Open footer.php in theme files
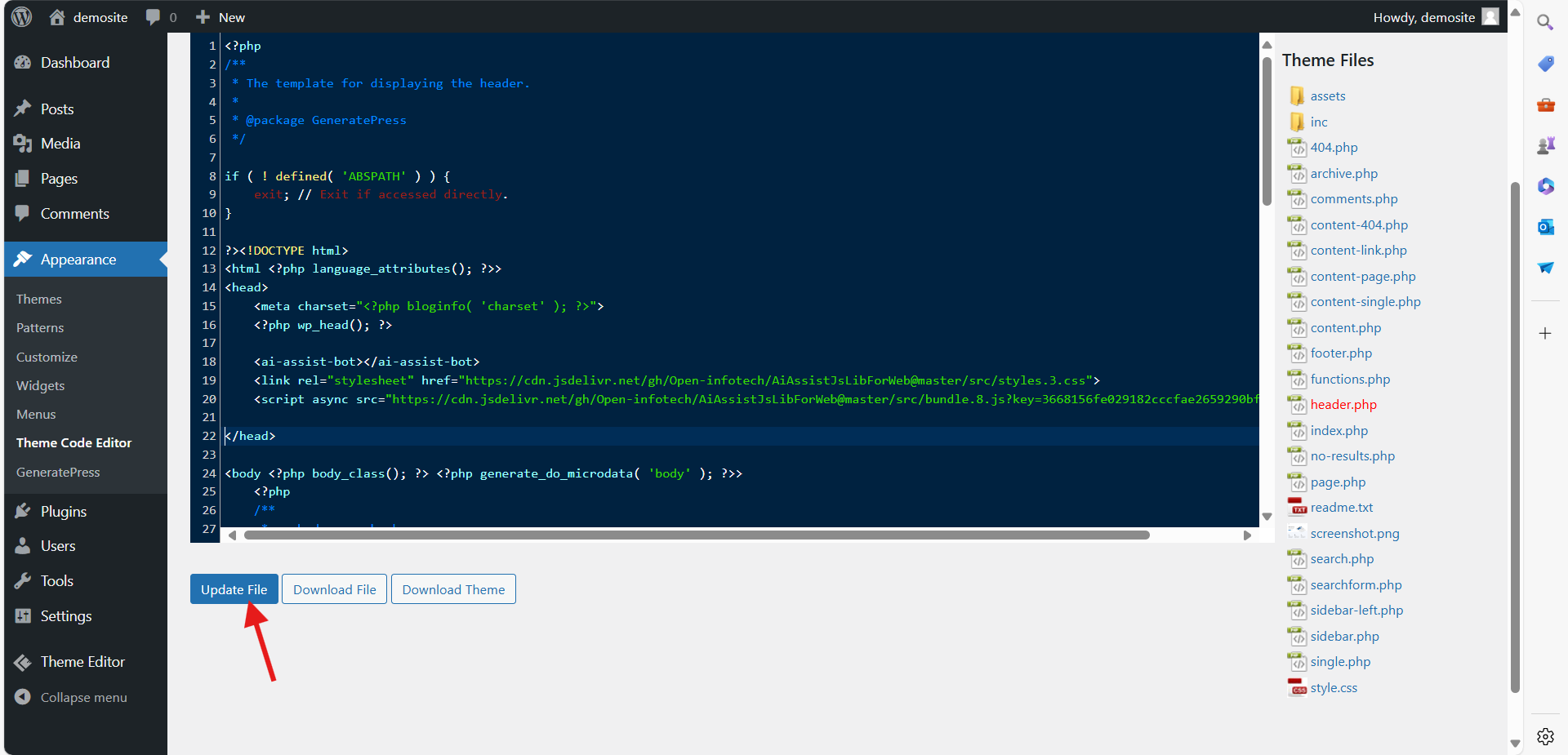The image size is (1568, 755). click(x=1341, y=353)
